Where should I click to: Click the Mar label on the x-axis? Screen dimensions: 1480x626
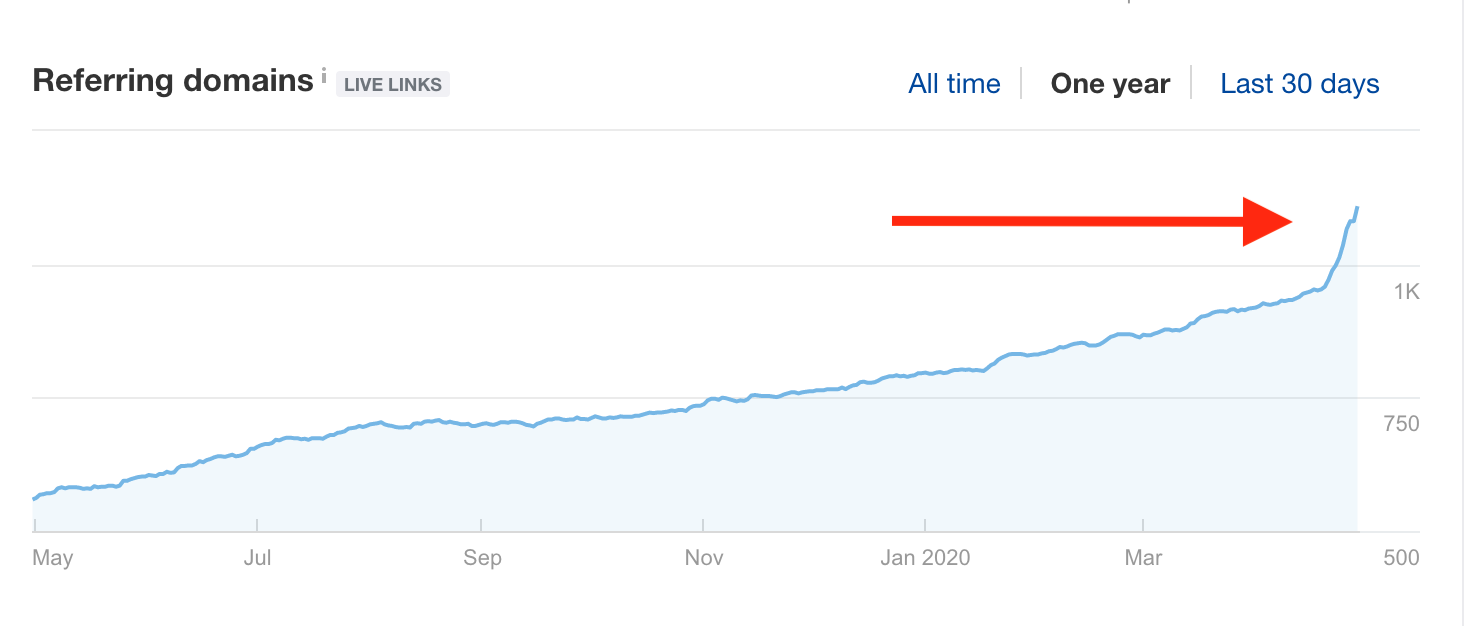click(1143, 557)
